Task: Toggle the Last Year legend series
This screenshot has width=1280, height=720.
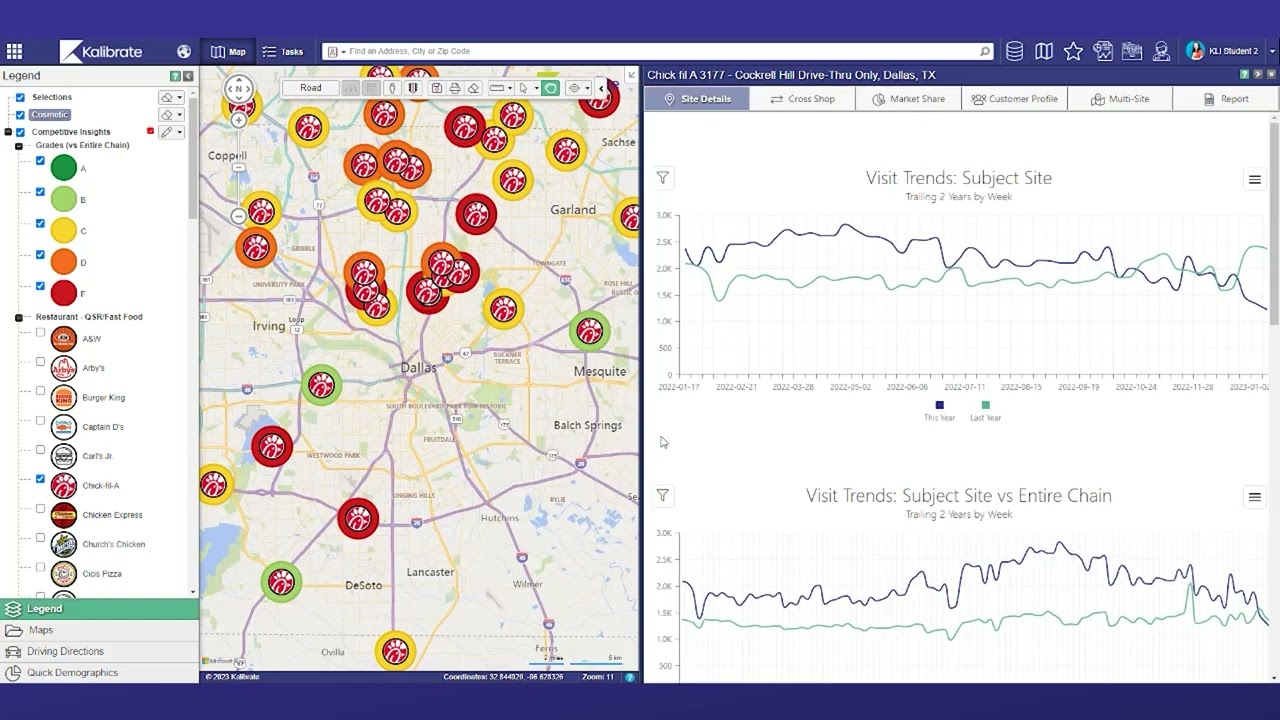Action: tap(985, 411)
